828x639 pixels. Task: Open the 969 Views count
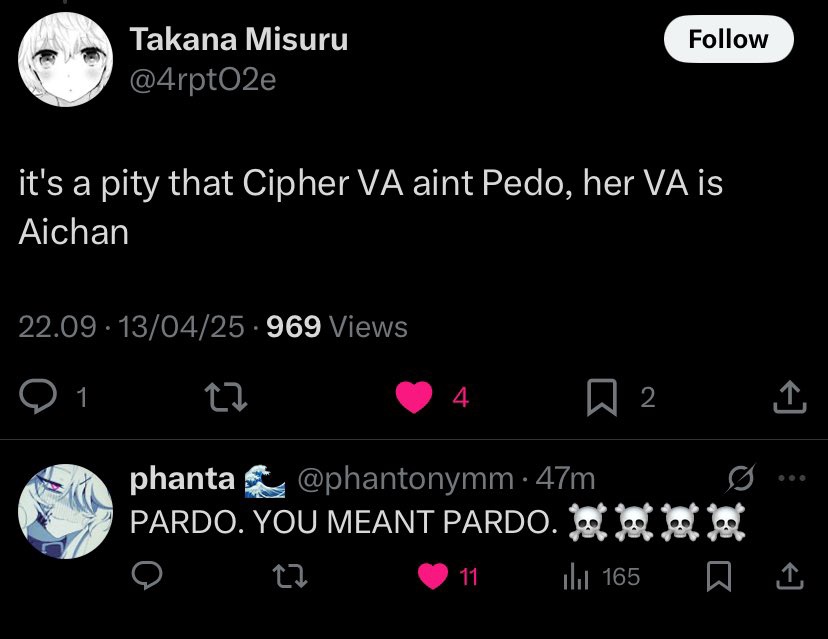(x=338, y=327)
